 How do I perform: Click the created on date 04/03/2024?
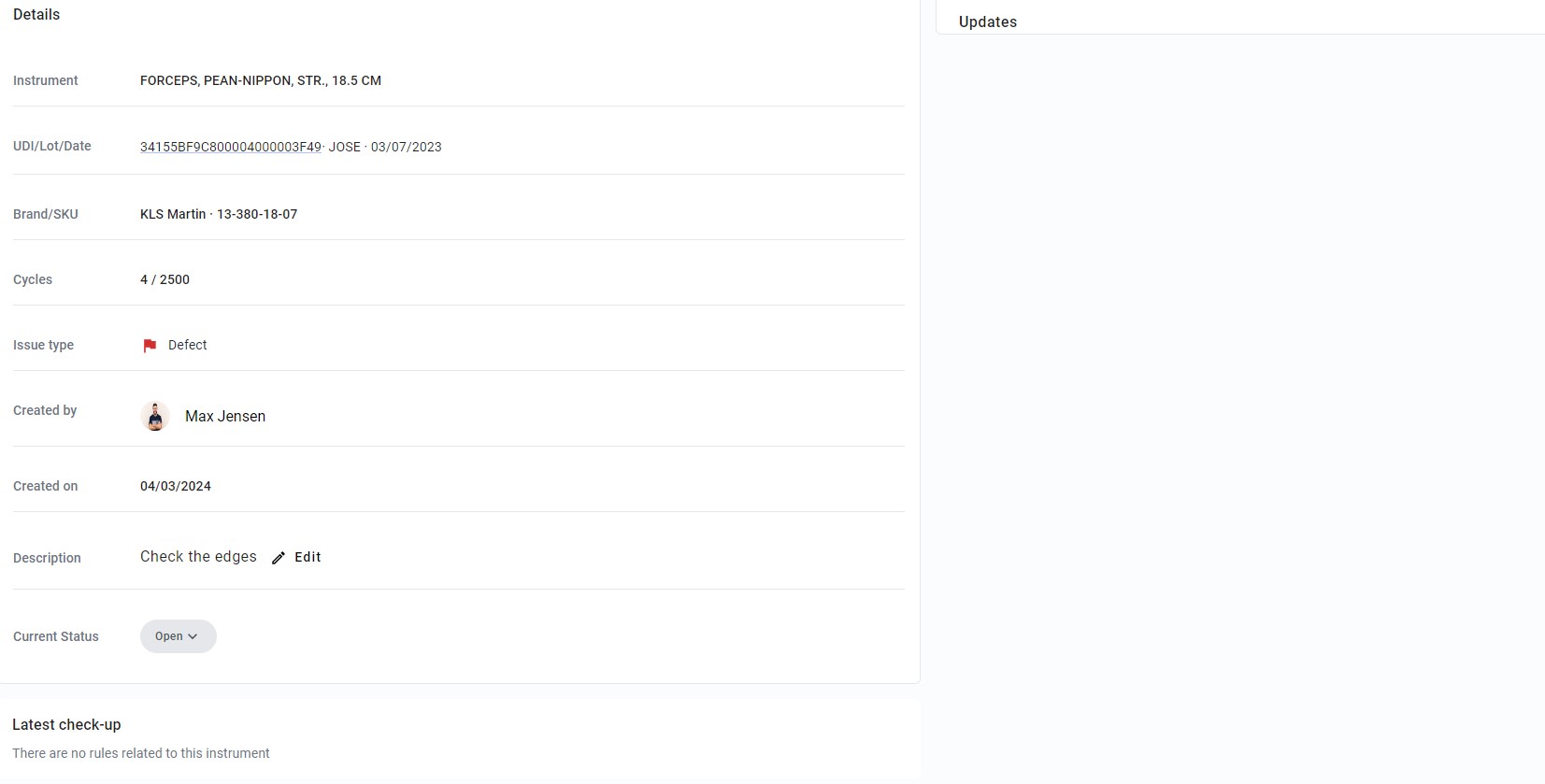point(176,486)
